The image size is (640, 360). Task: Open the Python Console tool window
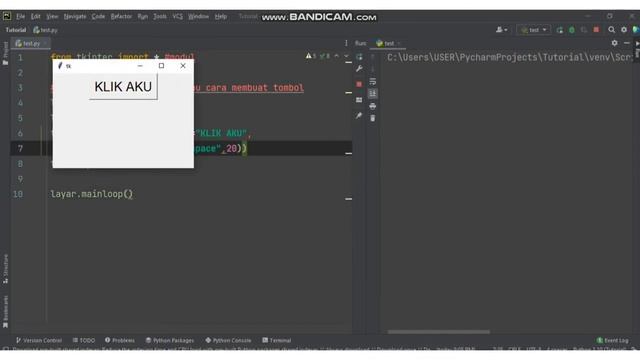tap(228, 340)
